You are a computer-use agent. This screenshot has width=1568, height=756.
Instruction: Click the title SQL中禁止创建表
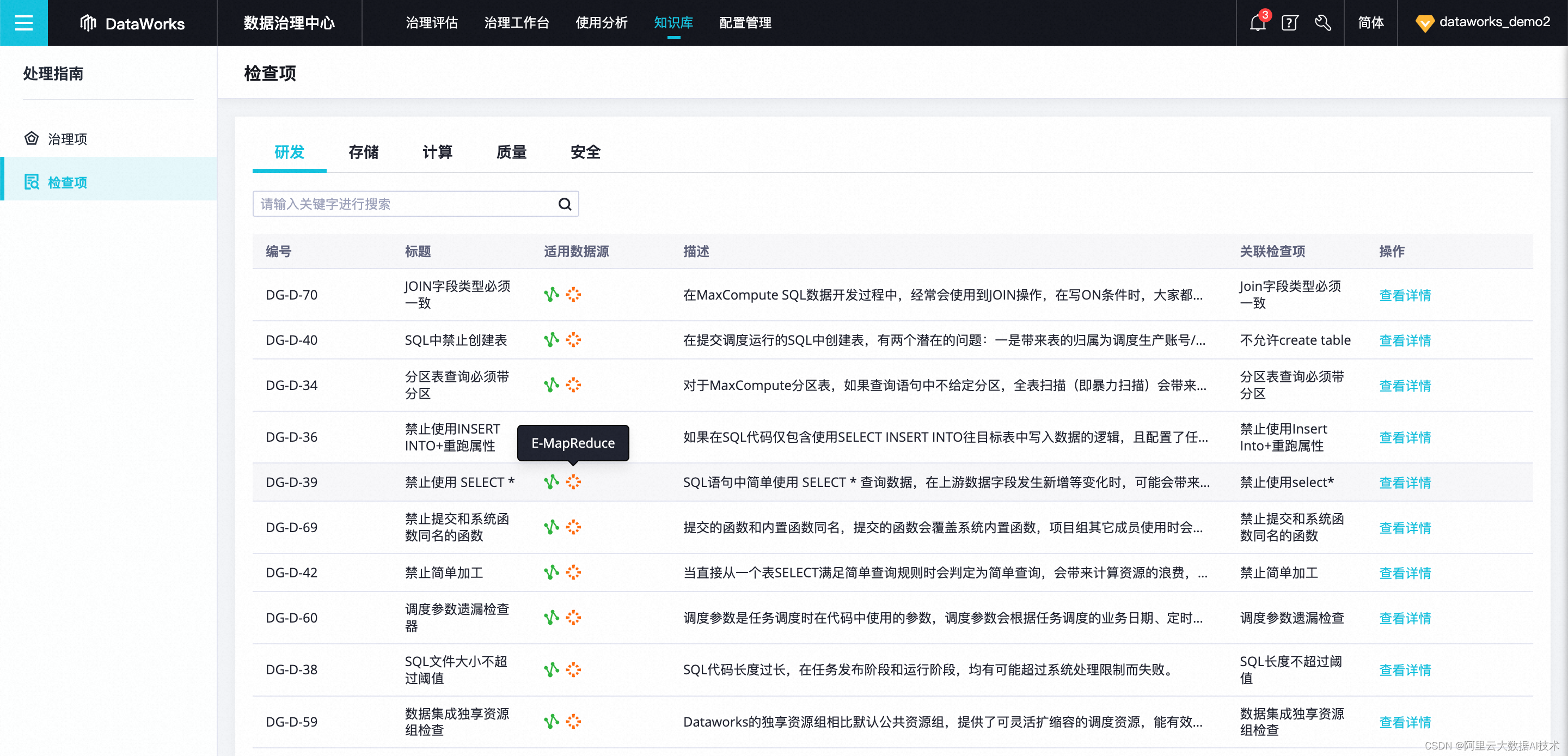(x=456, y=340)
